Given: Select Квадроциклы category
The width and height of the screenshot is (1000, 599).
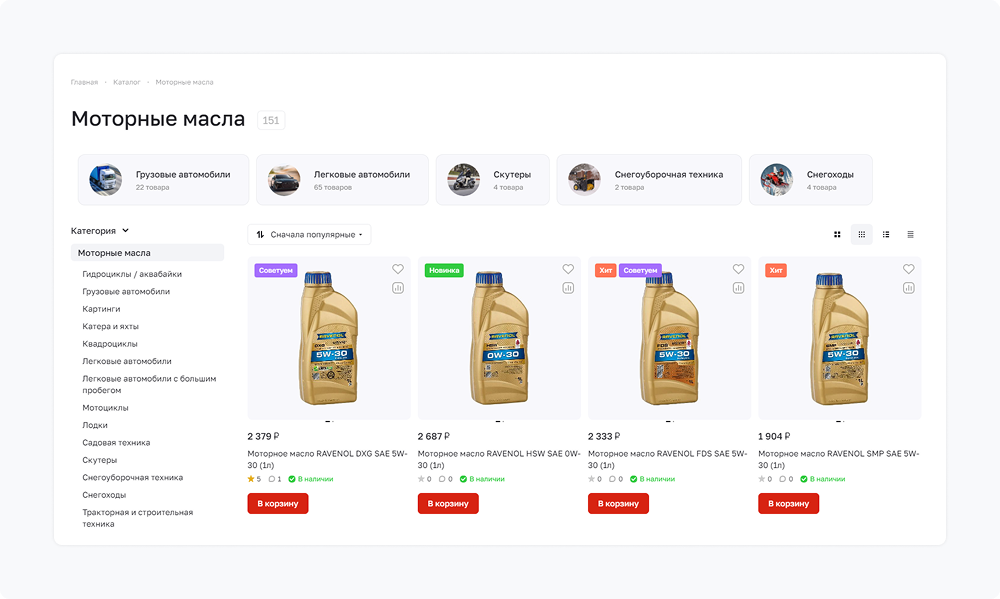Looking at the screenshot, I should [110, 344].
